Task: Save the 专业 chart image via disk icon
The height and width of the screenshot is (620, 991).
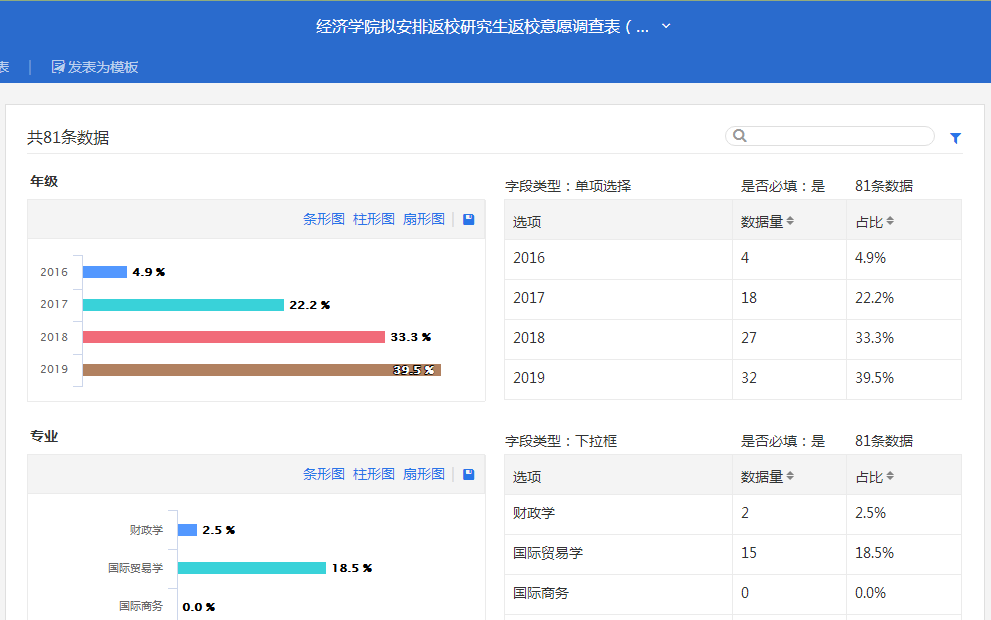Action: 469,474
